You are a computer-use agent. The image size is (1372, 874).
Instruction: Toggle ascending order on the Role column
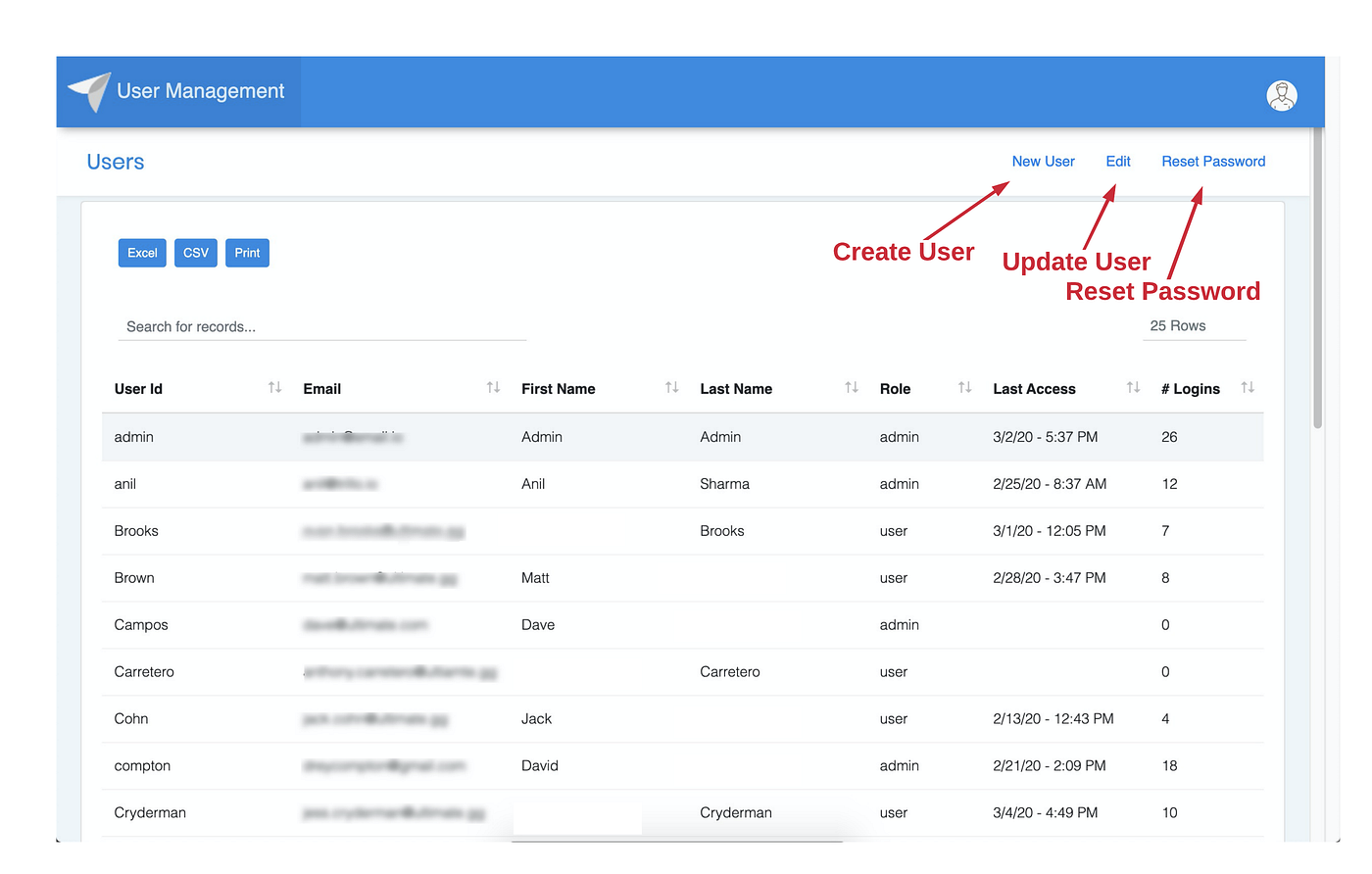pos(963,387)
